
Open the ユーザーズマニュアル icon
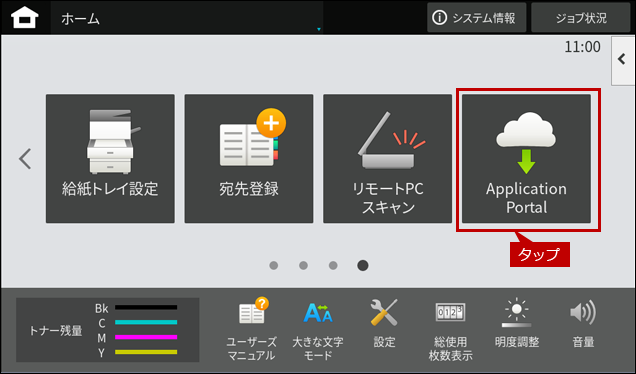click(251, 329)
